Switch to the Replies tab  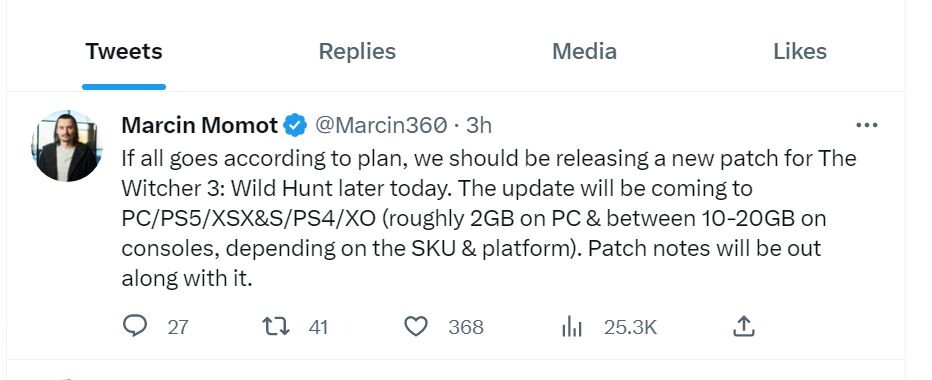(x=357, y=51)
